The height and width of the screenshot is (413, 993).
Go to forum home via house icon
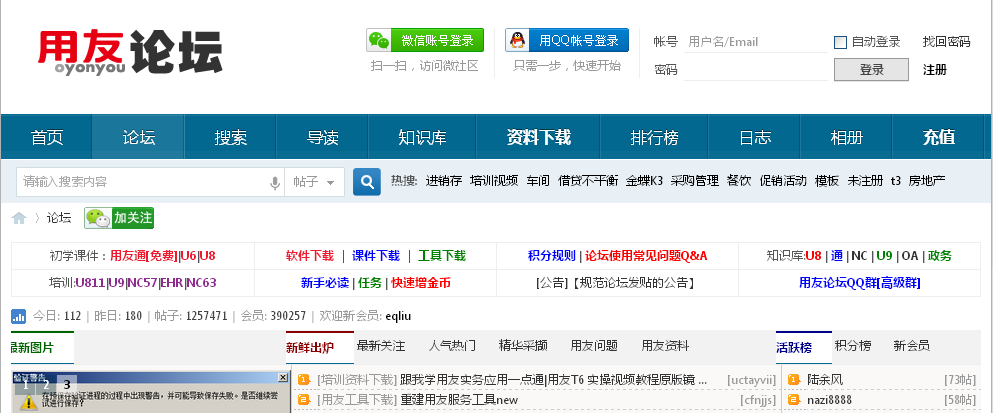19,219
